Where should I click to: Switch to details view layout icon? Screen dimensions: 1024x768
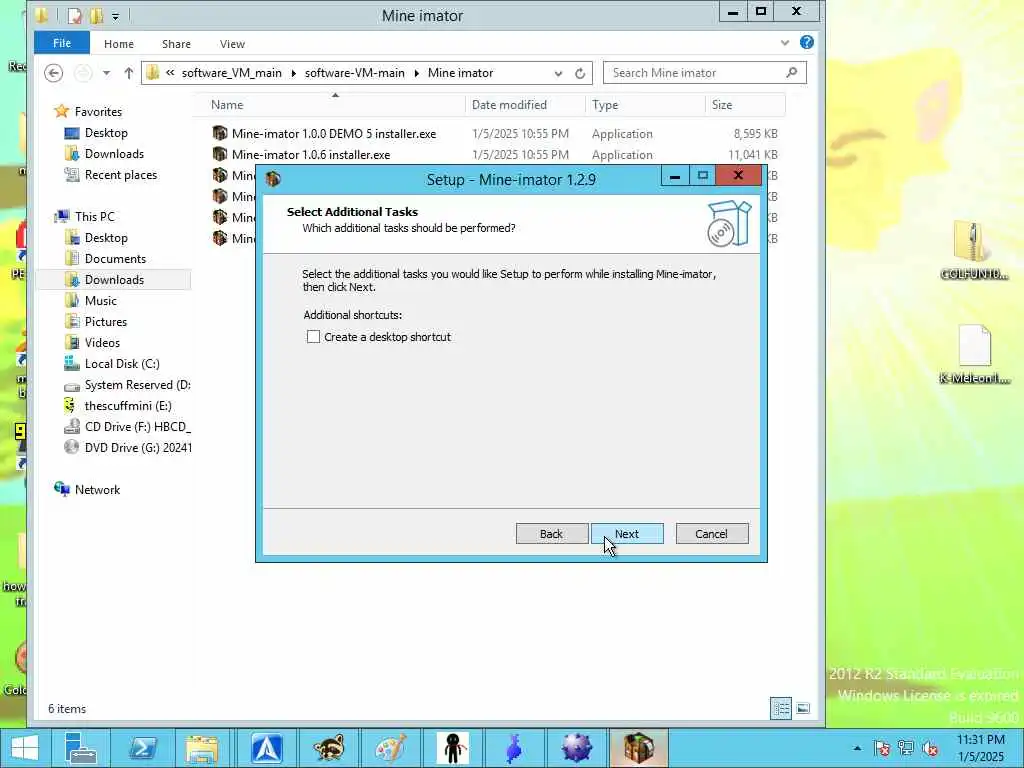coord(781,709)
